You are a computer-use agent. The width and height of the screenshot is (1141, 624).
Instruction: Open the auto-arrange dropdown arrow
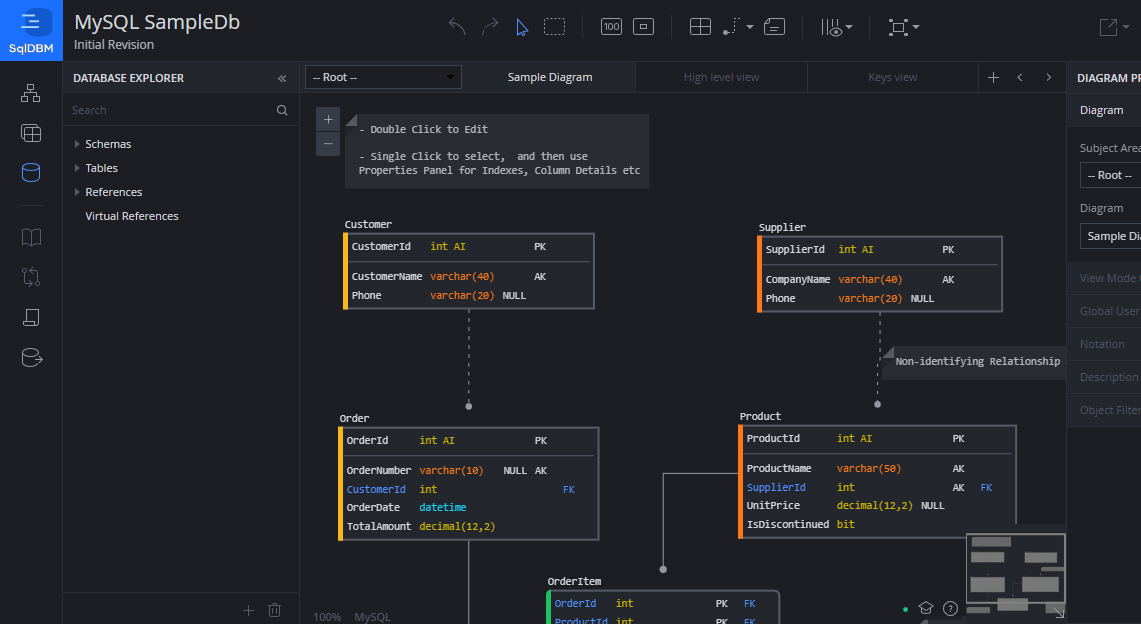tap(916, 28)
